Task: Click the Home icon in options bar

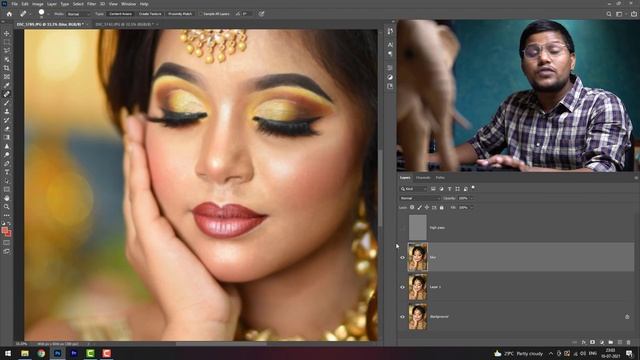Action: 9,14
